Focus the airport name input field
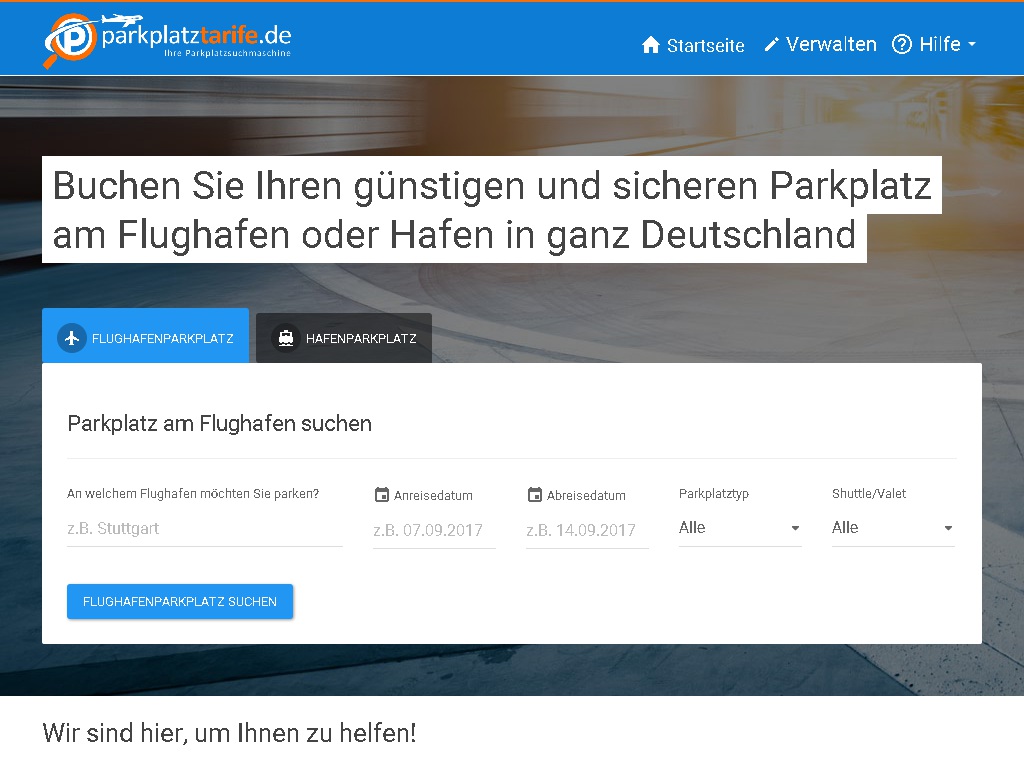The image size is (1024, 768). coord(204,528)
